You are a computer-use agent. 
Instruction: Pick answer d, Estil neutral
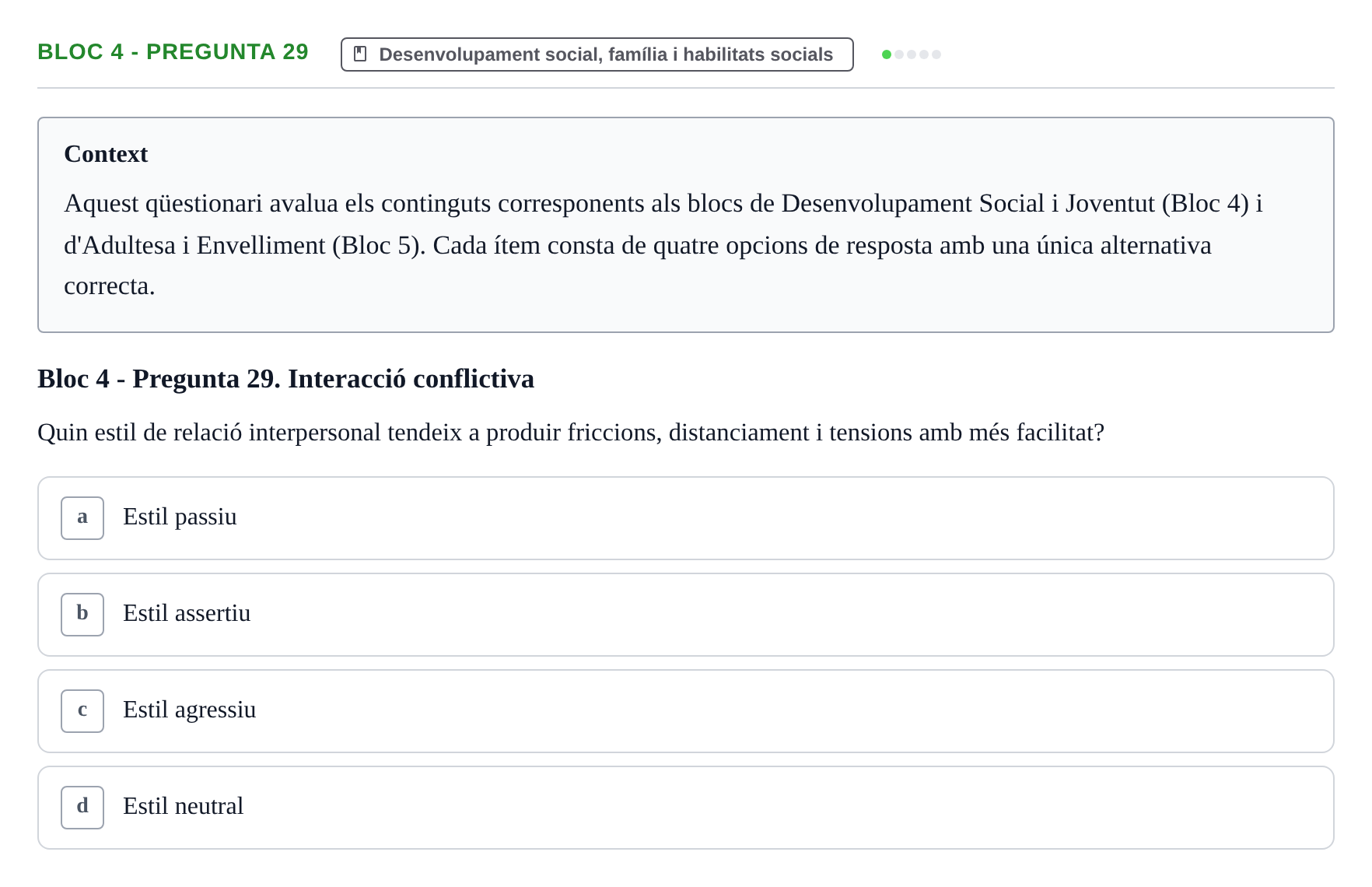click(x=685, y=808)
